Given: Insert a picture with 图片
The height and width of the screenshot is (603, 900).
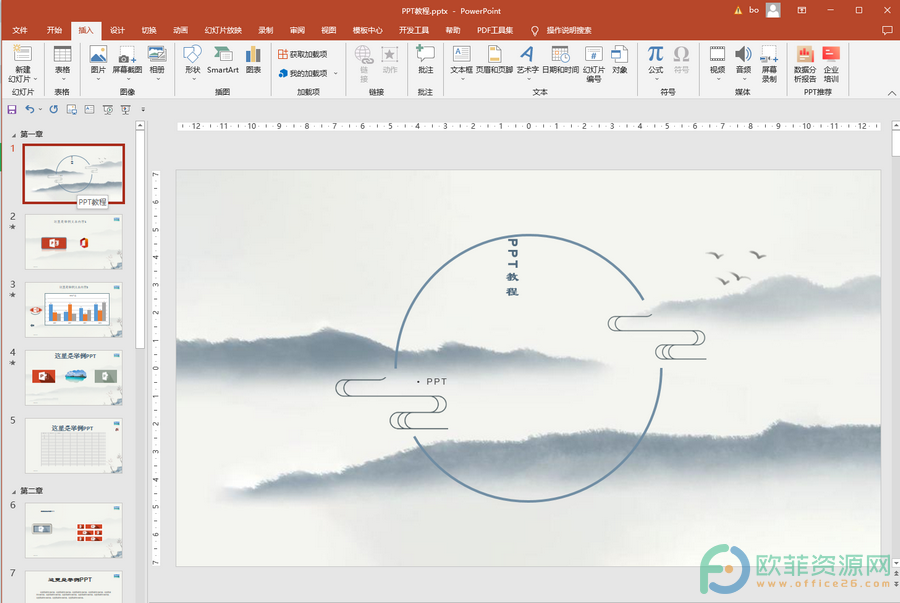Looking at the screenshot, I should coord(98,64).
